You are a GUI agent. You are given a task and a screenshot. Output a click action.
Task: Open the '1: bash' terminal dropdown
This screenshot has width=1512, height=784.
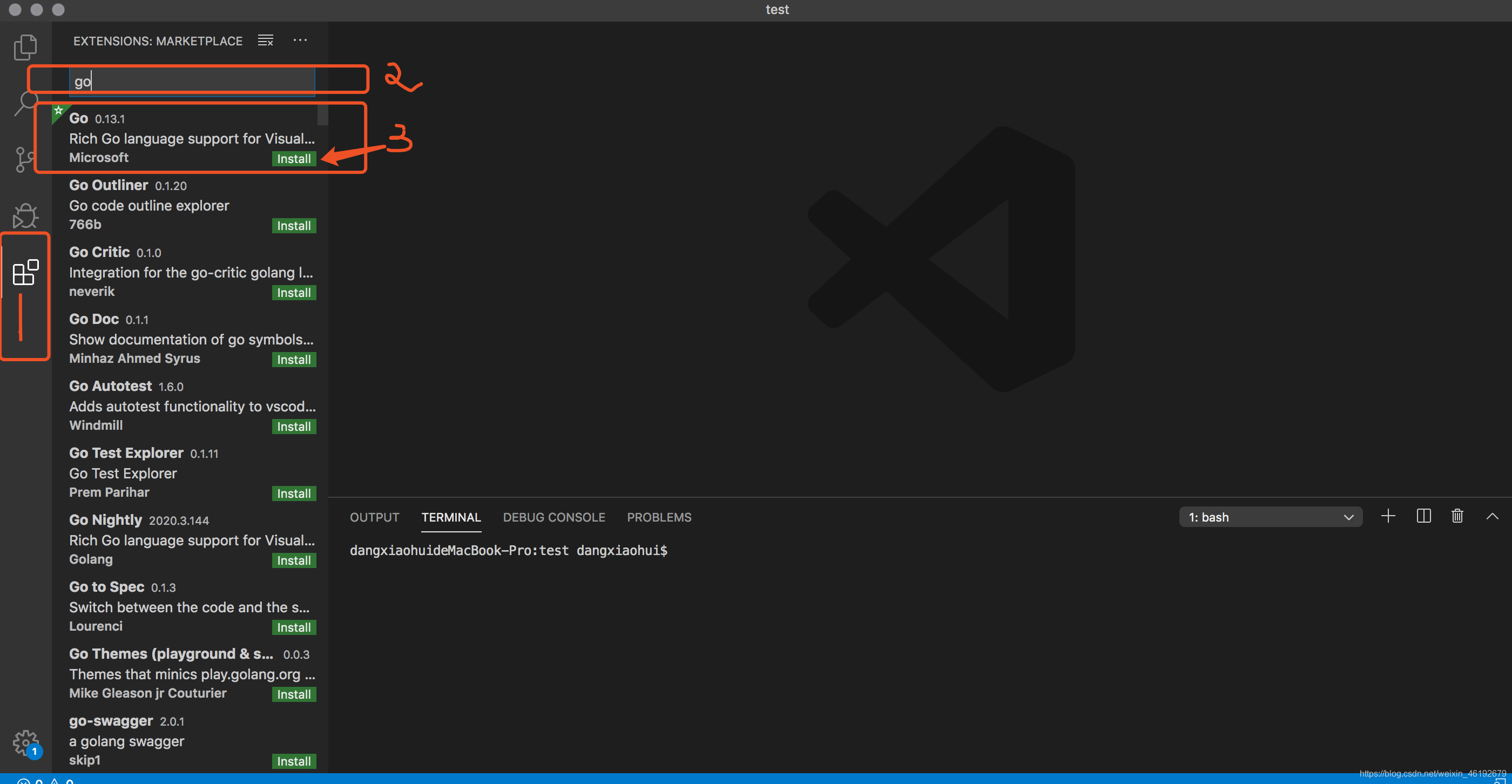[1271, 518]
